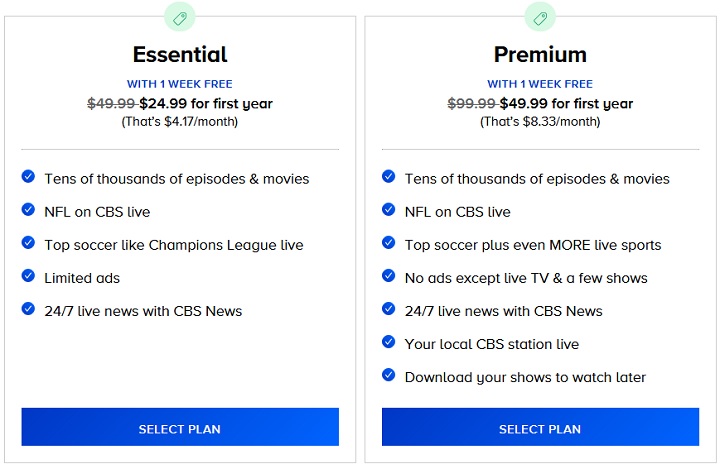Click the Premium plan price tag icon
Screen dimensions: 720x464
pos(540,17)
